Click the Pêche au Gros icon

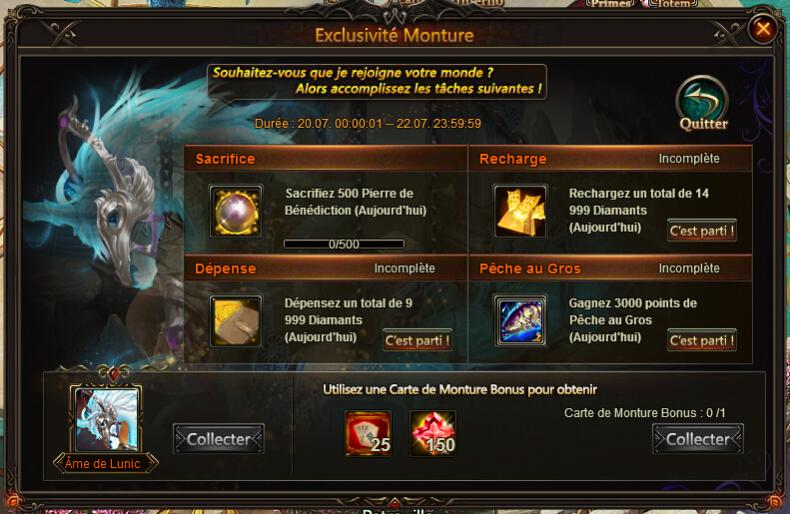520,322
